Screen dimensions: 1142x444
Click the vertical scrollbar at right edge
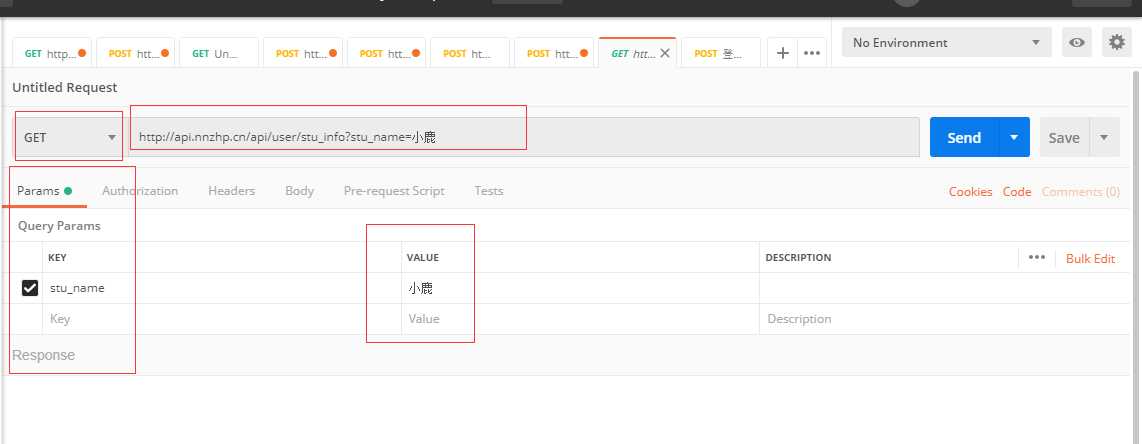[1136, 255]
